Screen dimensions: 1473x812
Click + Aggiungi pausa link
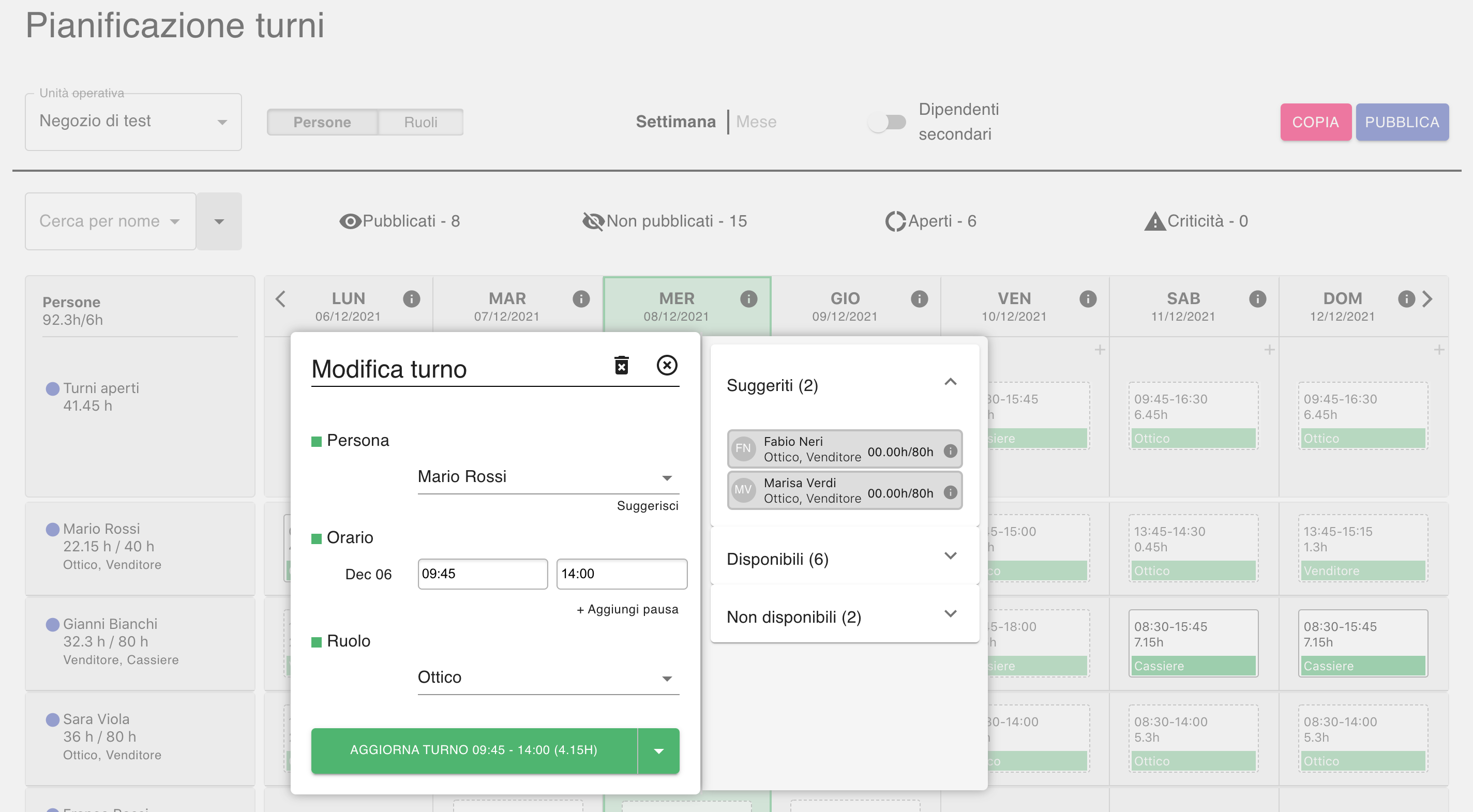(627, 610)
